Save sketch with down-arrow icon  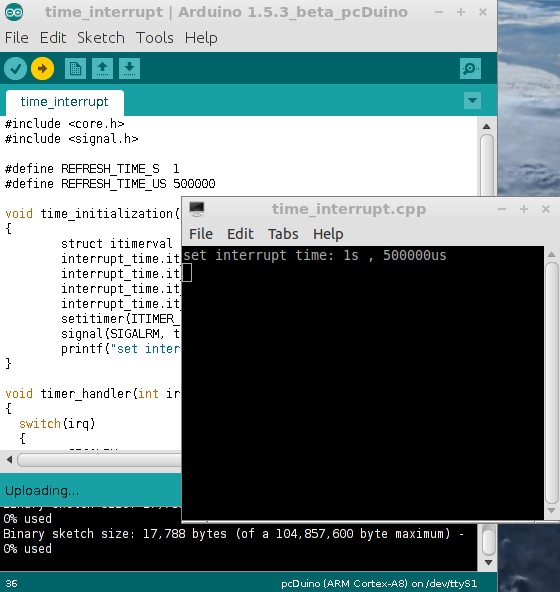(130, 68)
